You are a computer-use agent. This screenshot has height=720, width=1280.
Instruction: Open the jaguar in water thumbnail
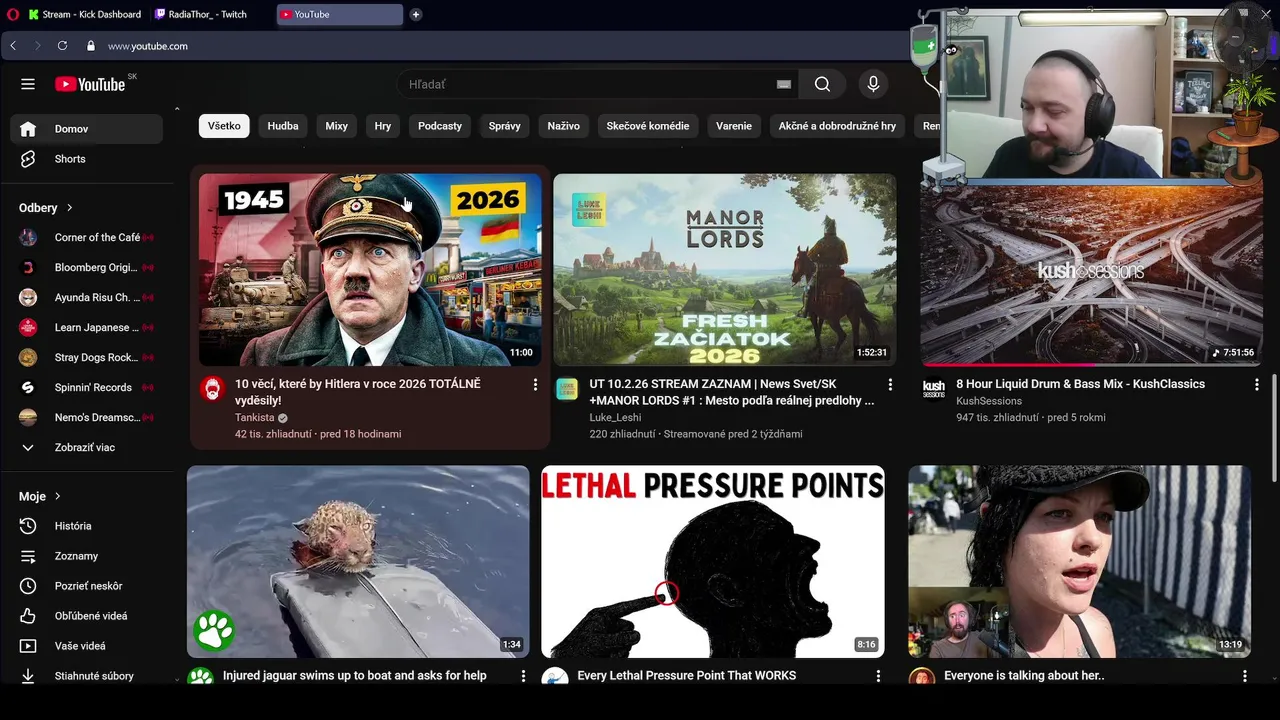click(x=358, y=562)
